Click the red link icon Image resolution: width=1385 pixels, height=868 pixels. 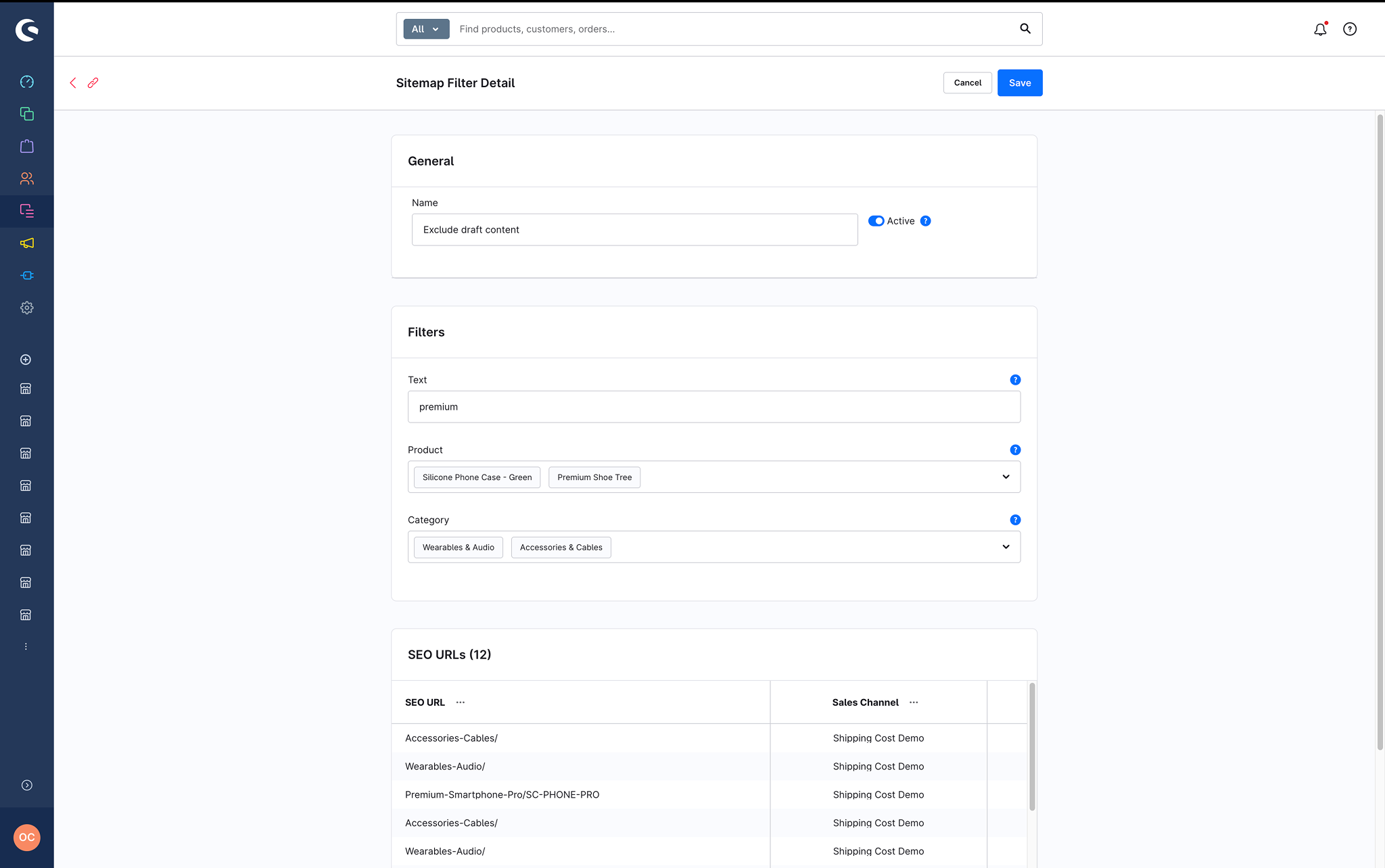point(93,82)
